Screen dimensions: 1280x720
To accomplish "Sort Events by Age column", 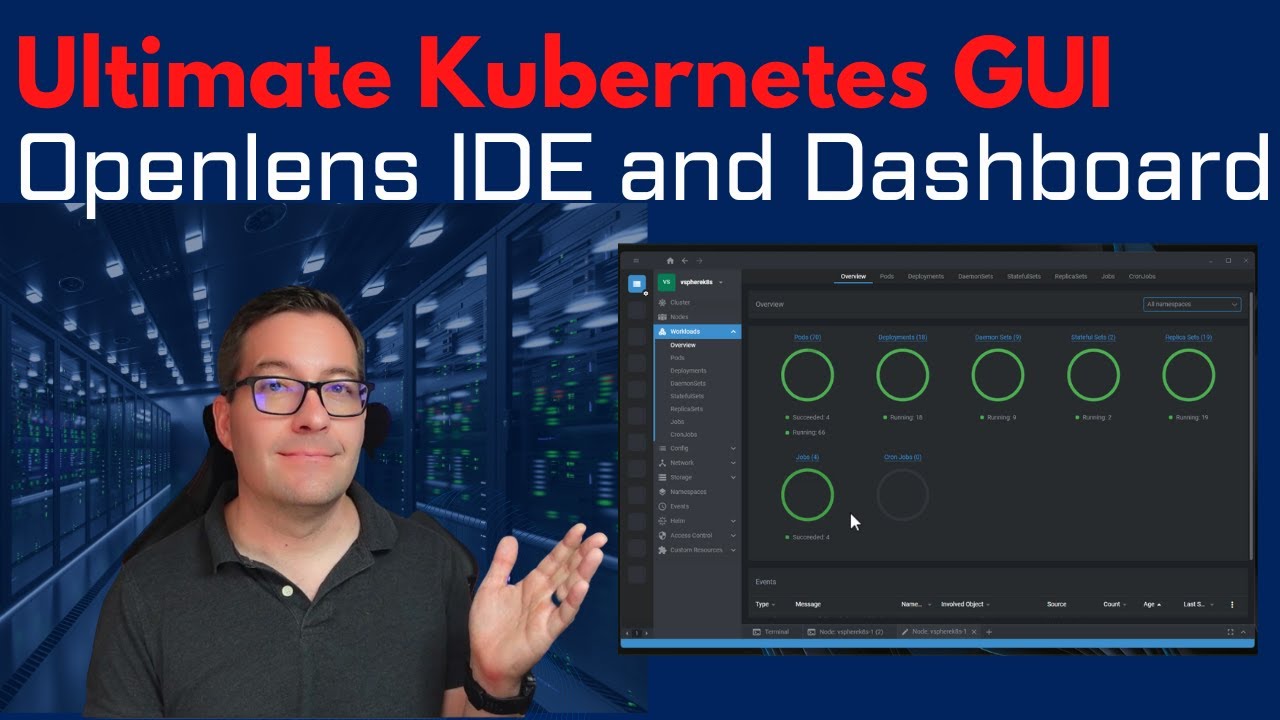I will 1151,604.
